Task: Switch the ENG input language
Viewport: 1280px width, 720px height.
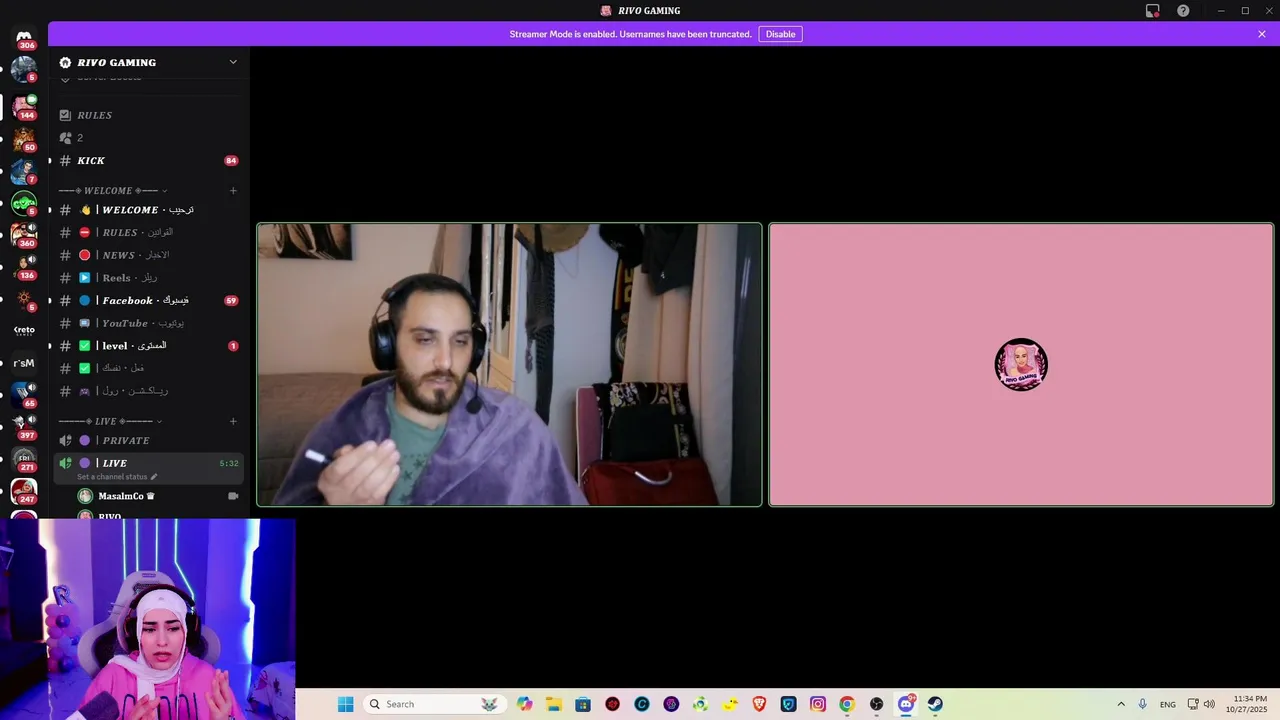Action: pyautogui.click(x=1167, y=704)
